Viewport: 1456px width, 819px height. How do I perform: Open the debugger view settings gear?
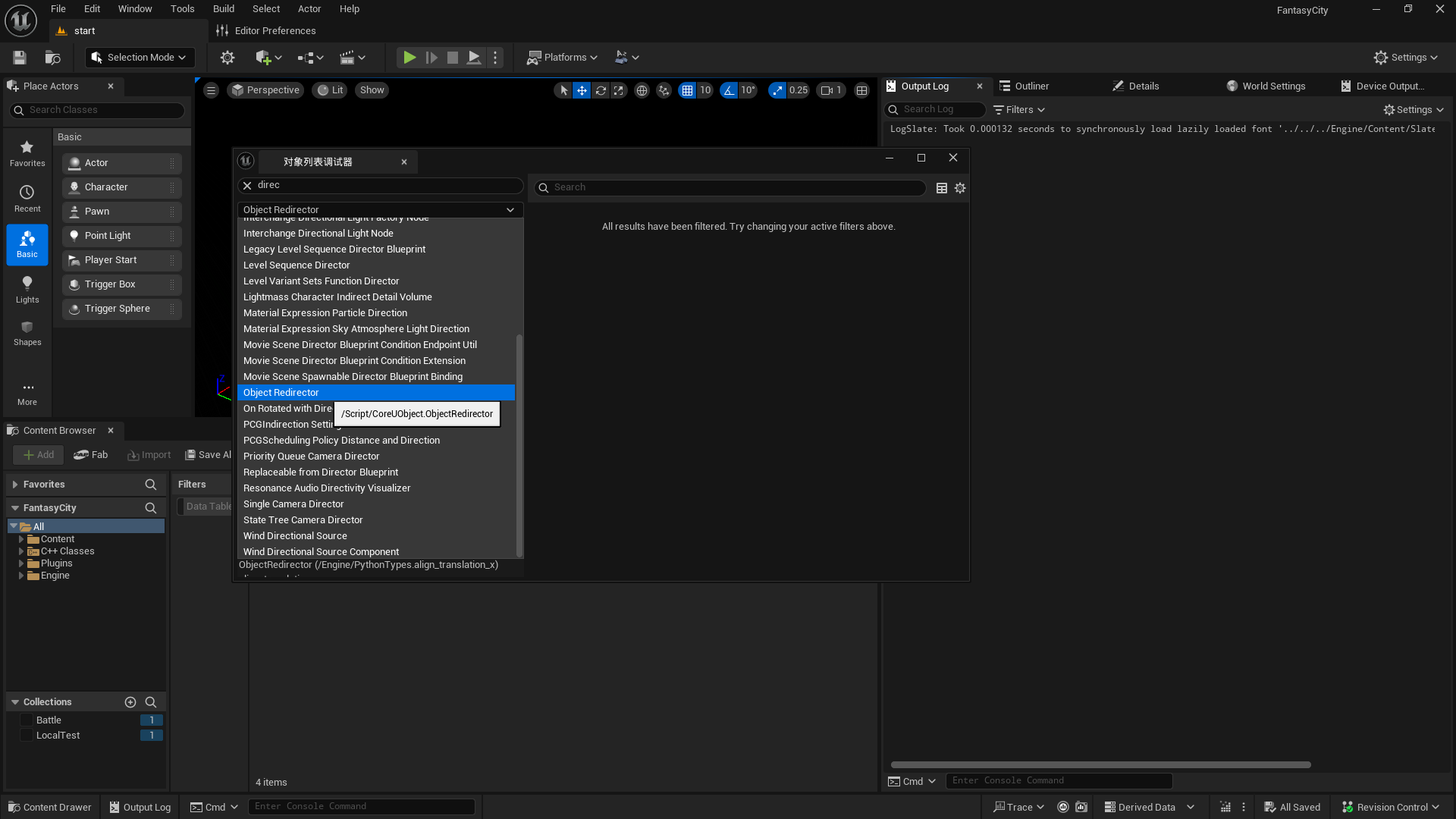pyautogui.click(x=960, y=188)
